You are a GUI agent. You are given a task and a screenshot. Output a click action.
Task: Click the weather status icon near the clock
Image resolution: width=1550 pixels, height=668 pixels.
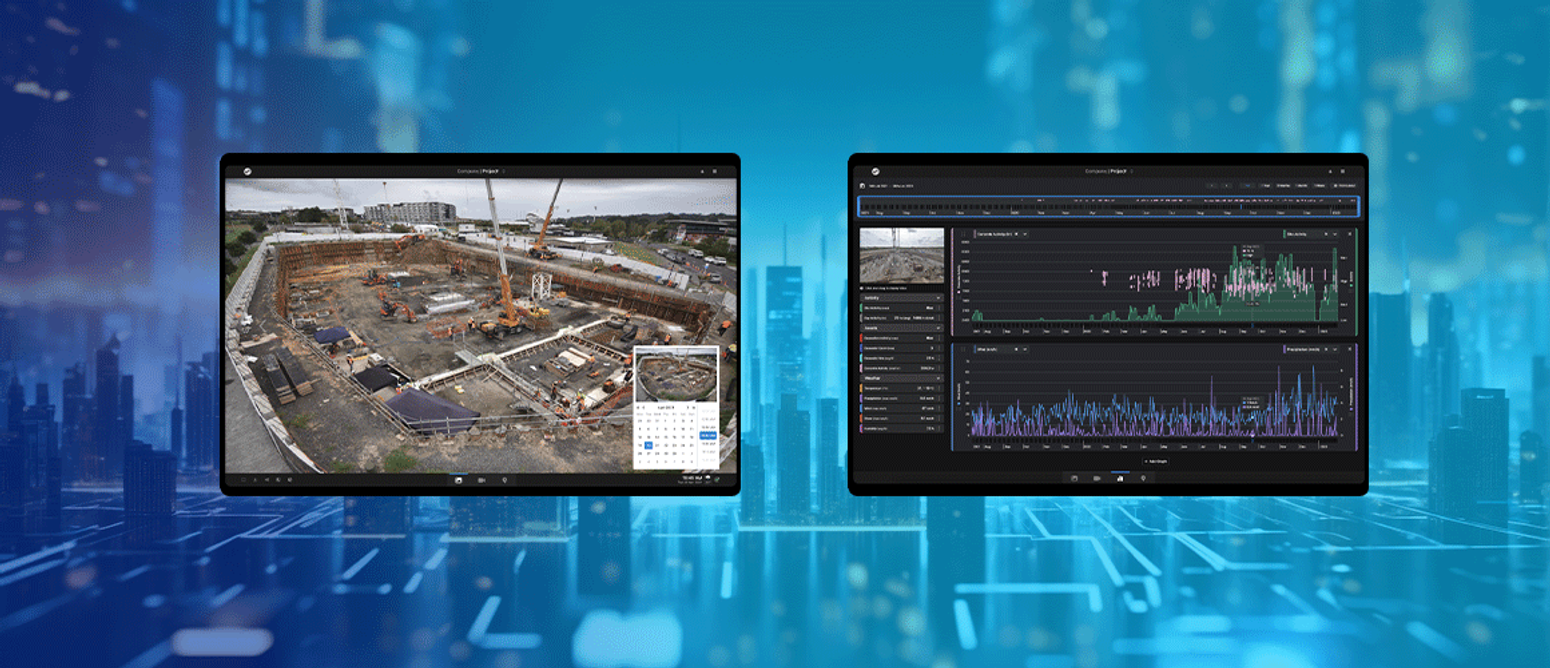pos(708,479)
